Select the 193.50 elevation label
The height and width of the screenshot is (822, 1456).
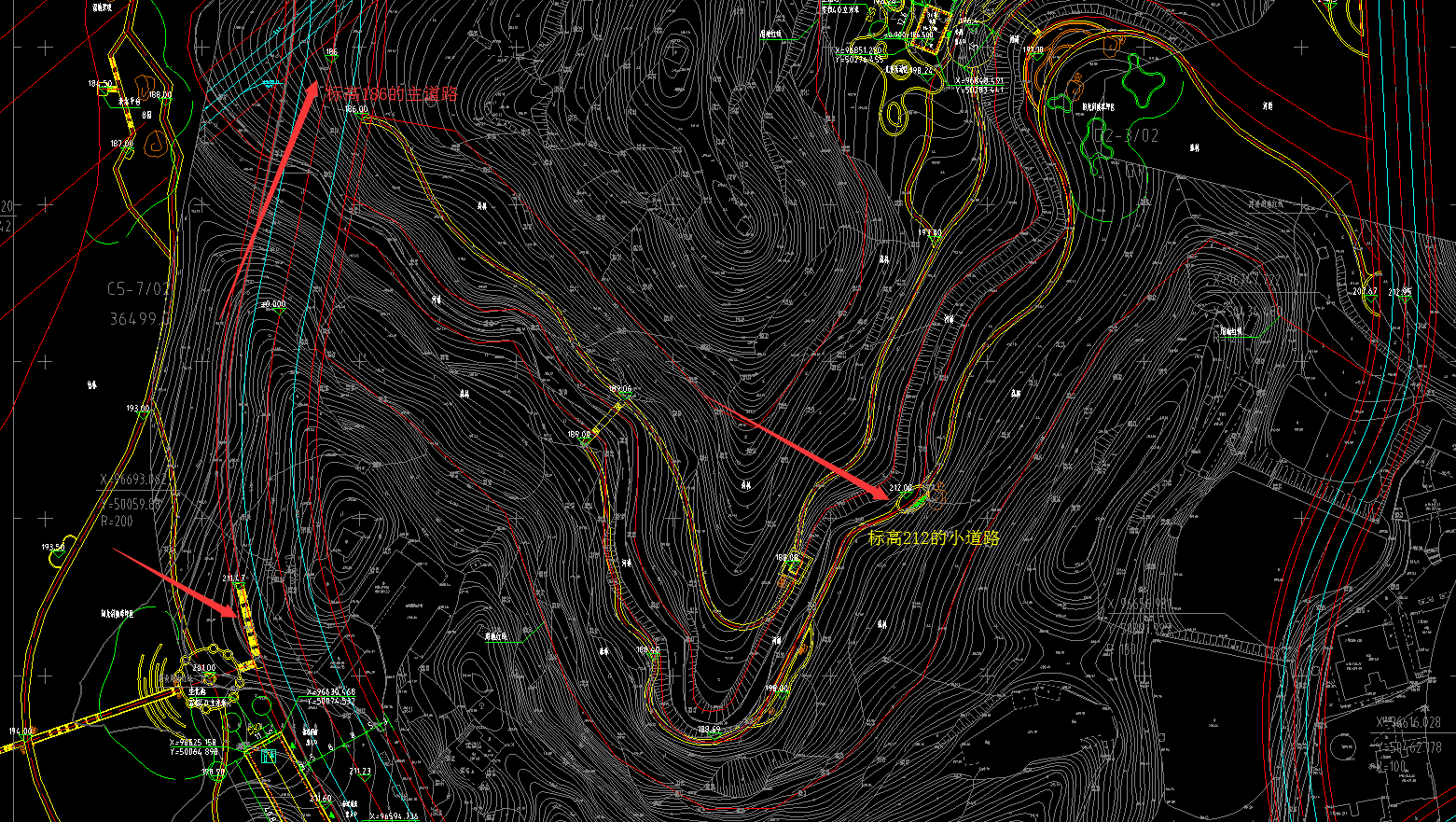(53, 548)
